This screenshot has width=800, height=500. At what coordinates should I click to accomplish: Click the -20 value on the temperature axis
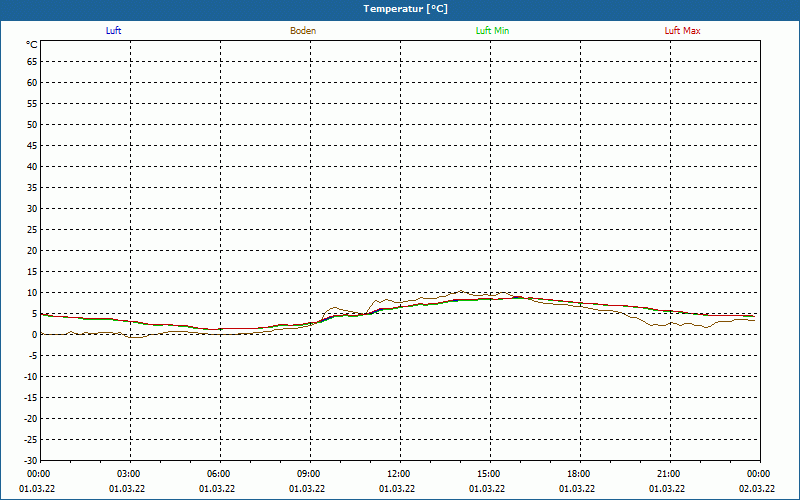pos(31,419)
